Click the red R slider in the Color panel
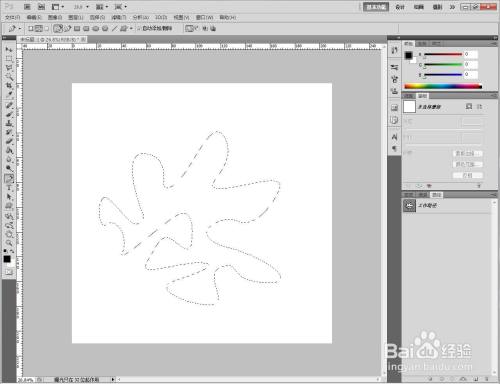 click(x=442, y=54)
